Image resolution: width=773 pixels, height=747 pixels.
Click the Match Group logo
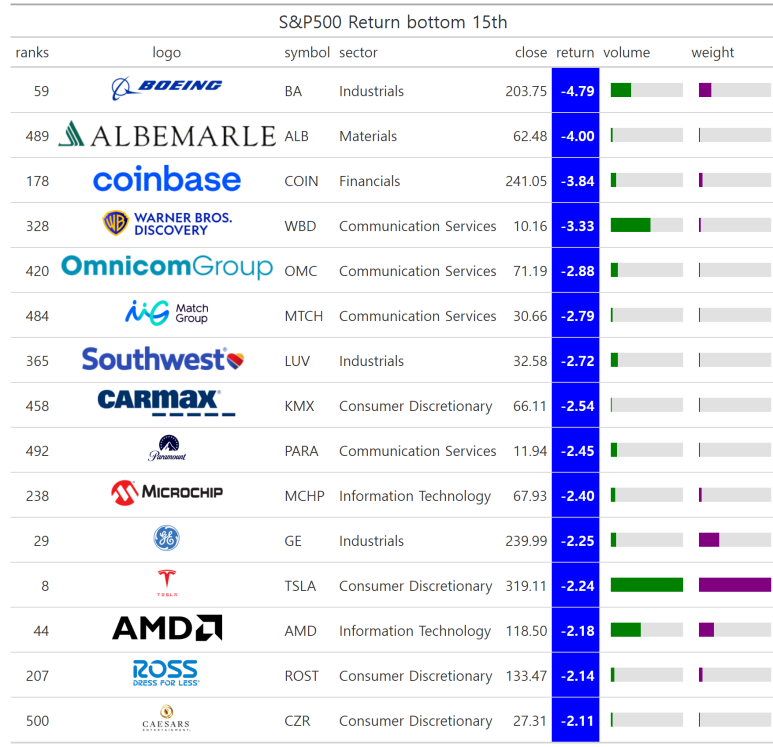pyautogui.click(x=167, y=313)
